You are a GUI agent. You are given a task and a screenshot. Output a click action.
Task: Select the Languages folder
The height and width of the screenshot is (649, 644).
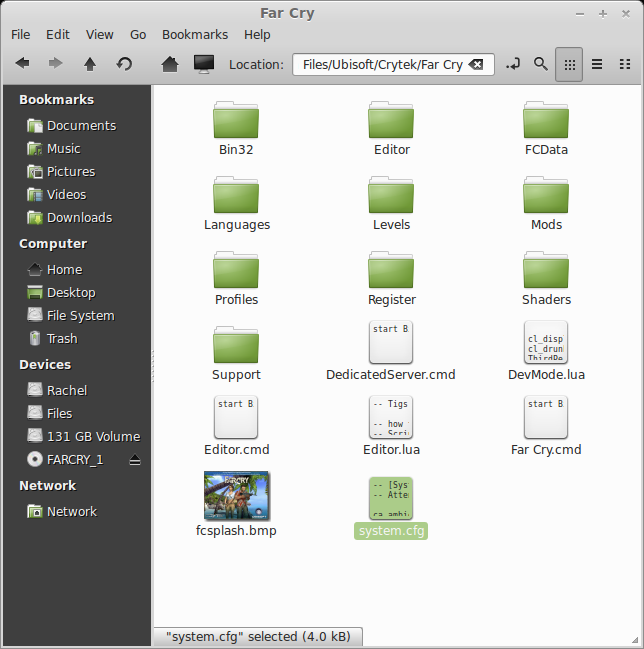tap(236, 203)
